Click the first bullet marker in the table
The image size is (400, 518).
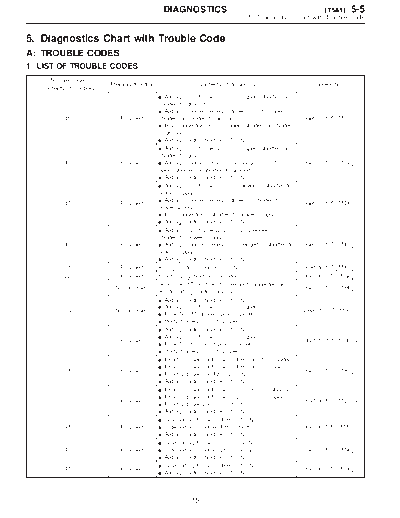coord(160,97)
